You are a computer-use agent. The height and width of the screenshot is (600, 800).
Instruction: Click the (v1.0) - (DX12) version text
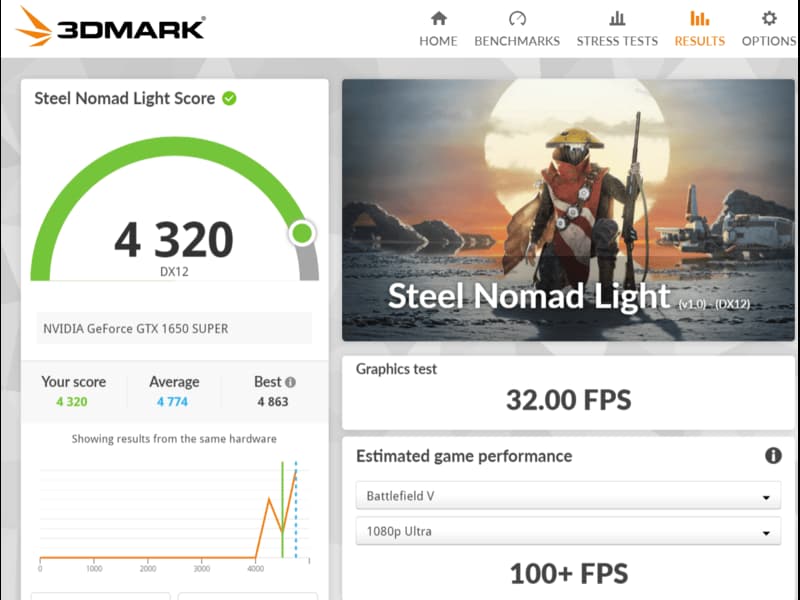pyautogui.click(x=714, y=304)
